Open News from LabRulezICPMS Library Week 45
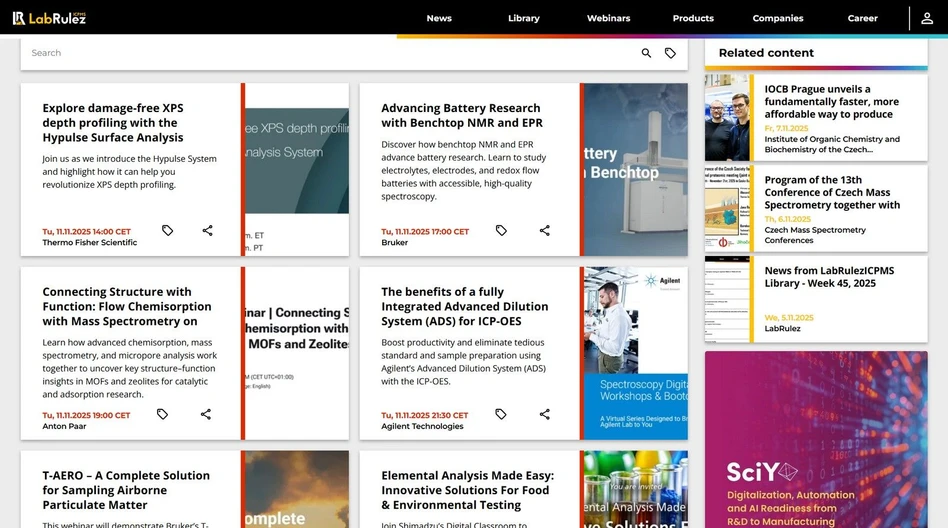This screenshot has width=948, height=528. click(x=829, y=277)
